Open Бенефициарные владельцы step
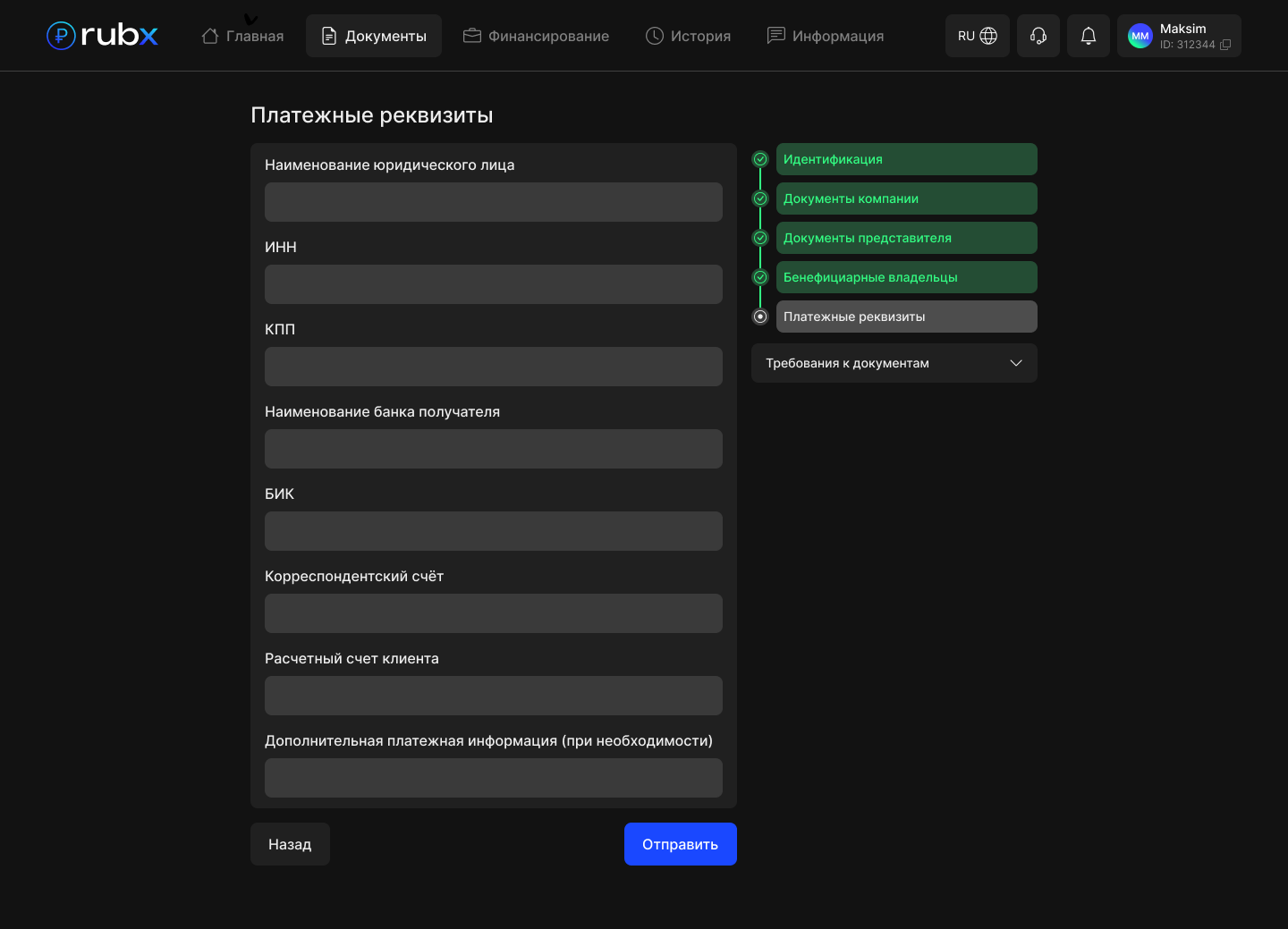 (x=906, y=277)
